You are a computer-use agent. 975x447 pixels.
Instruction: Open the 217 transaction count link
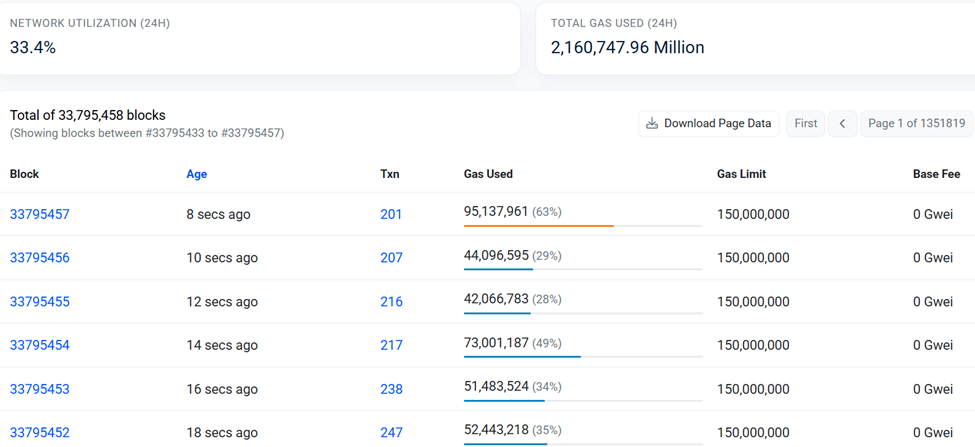tap(391, 345)
